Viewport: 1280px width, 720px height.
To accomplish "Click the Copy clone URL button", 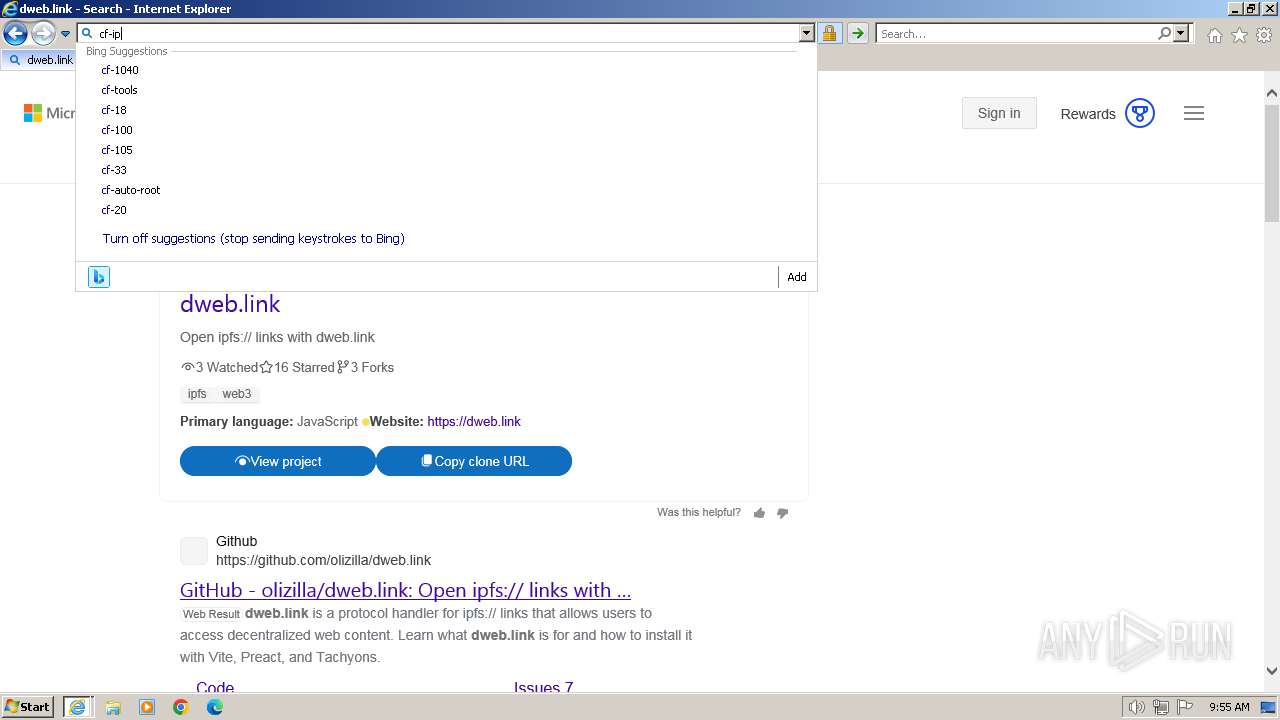I will click(474, 461).
